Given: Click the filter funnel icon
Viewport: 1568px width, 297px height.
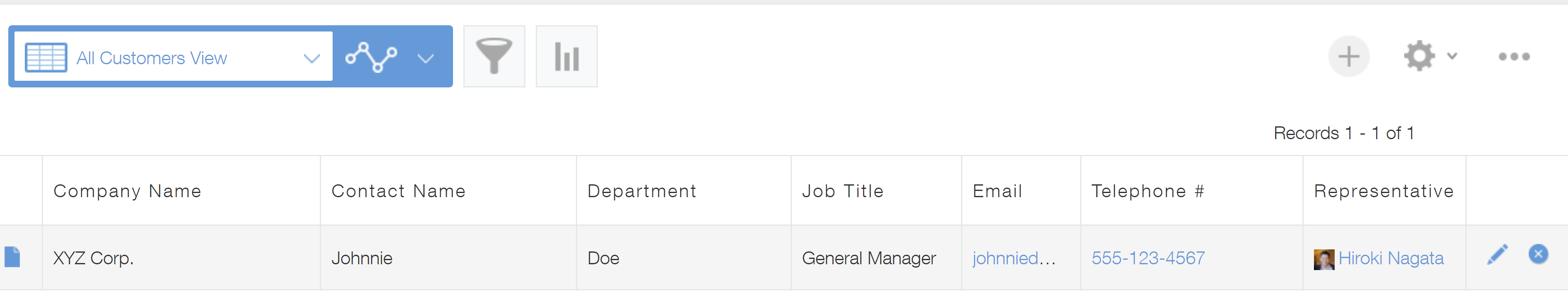Looking at the screenshot, I should [494, 57].
